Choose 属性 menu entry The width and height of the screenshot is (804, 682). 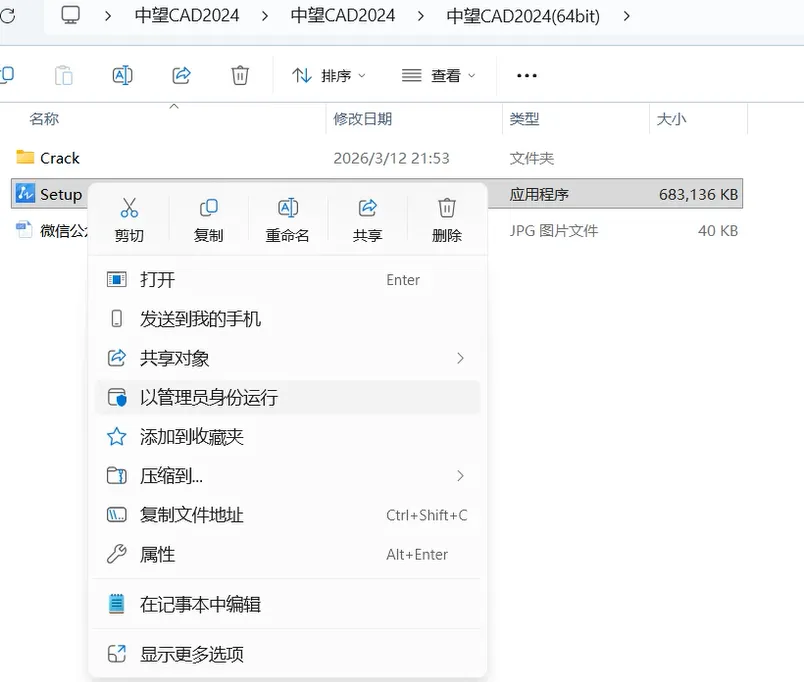[288, 554]
